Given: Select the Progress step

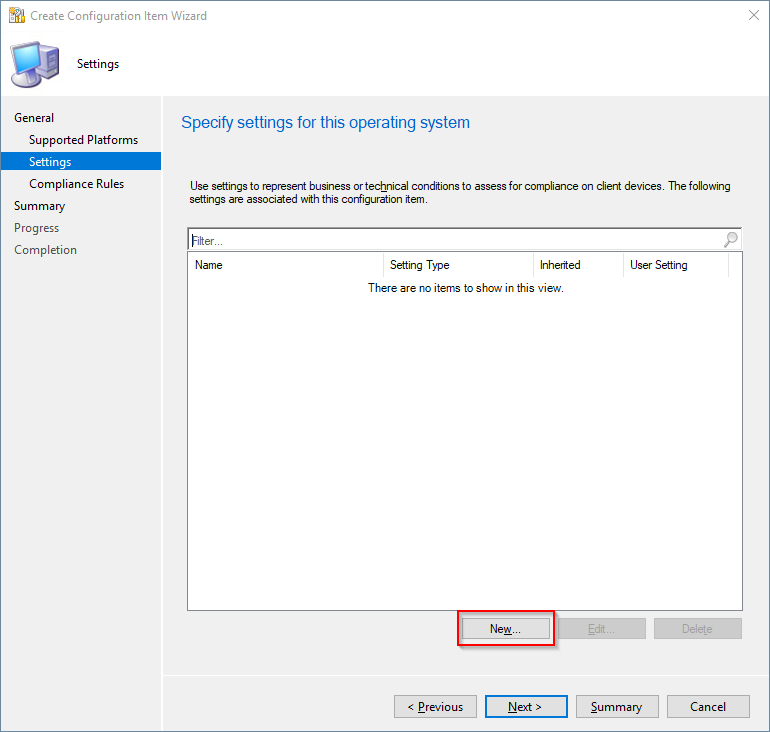Looking at the screenshot, I should pos(36,228).
